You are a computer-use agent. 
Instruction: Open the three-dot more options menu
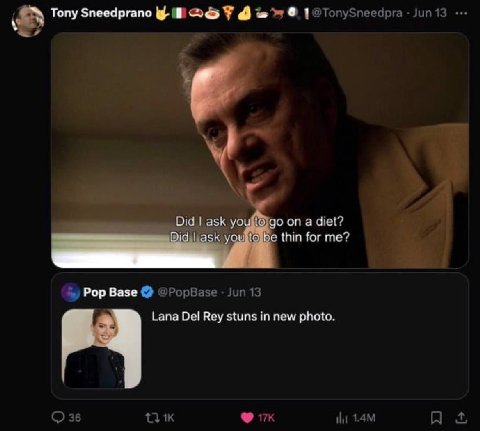point(461,13)
